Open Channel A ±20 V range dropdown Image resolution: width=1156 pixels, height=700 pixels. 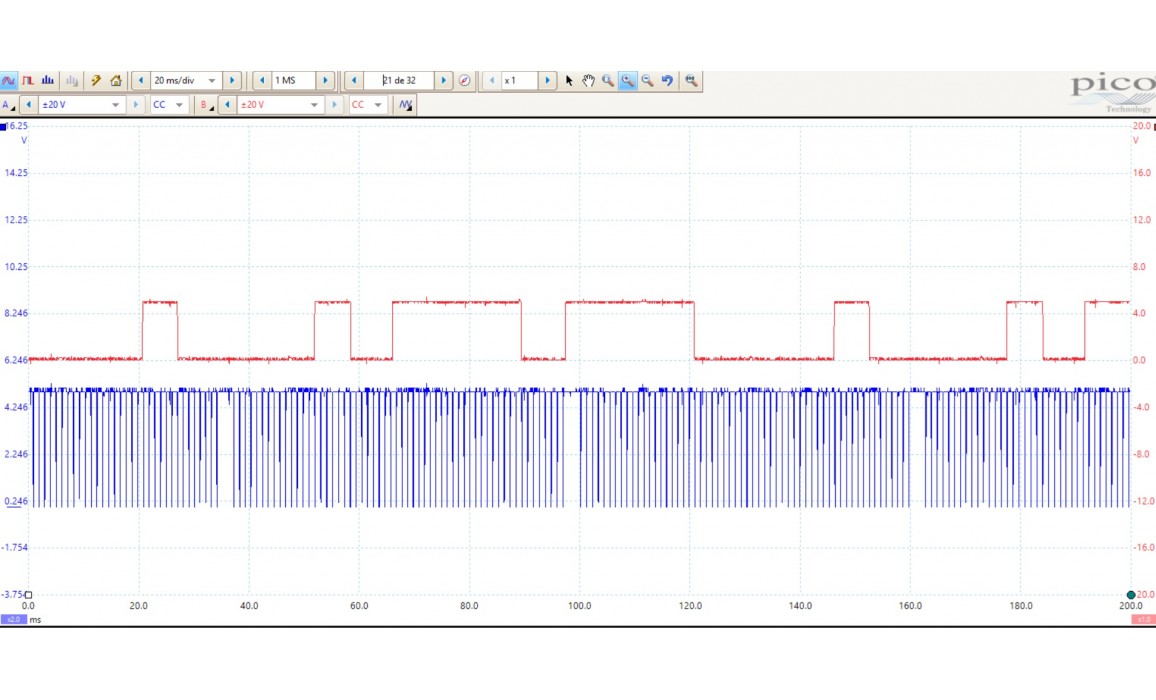(116, 105)
